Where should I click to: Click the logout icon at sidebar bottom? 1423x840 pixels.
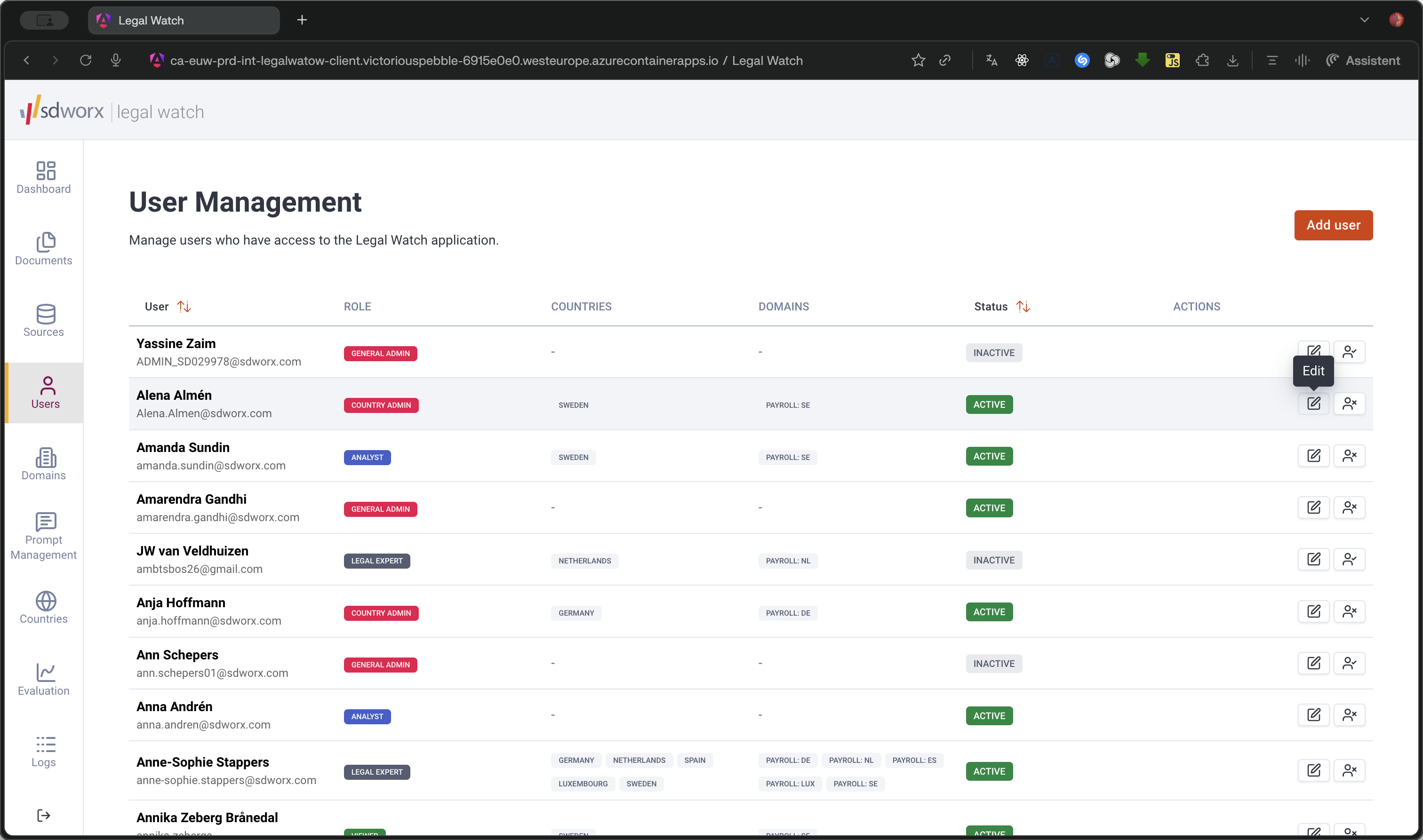(x=44, y=815)
